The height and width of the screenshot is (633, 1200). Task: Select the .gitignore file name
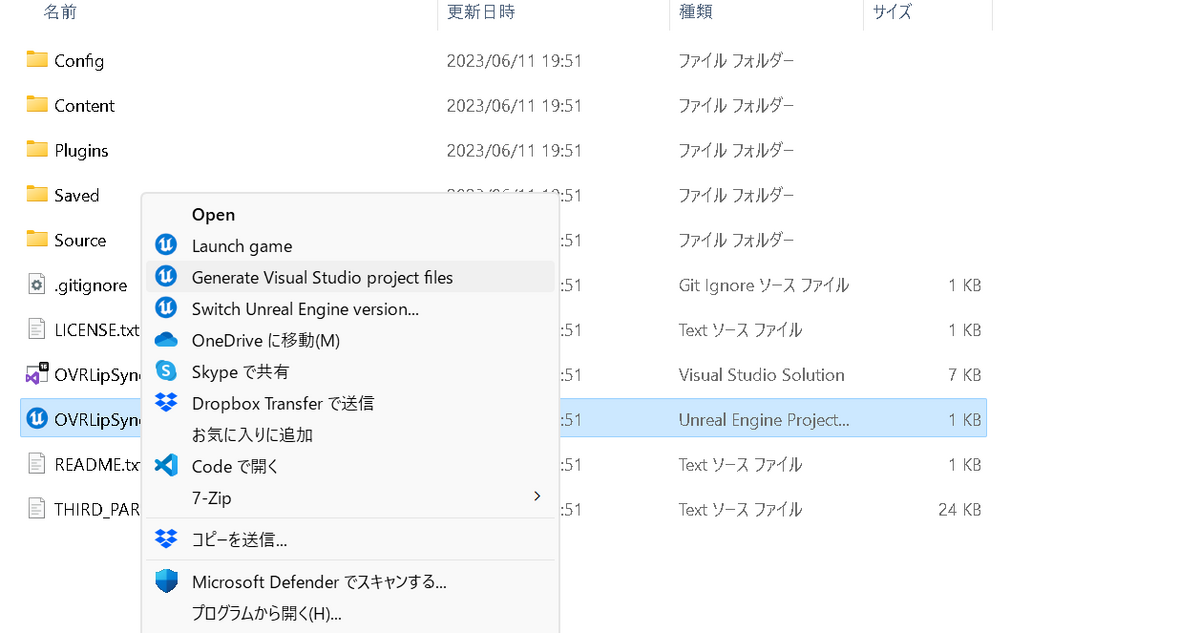pos(91,285)
